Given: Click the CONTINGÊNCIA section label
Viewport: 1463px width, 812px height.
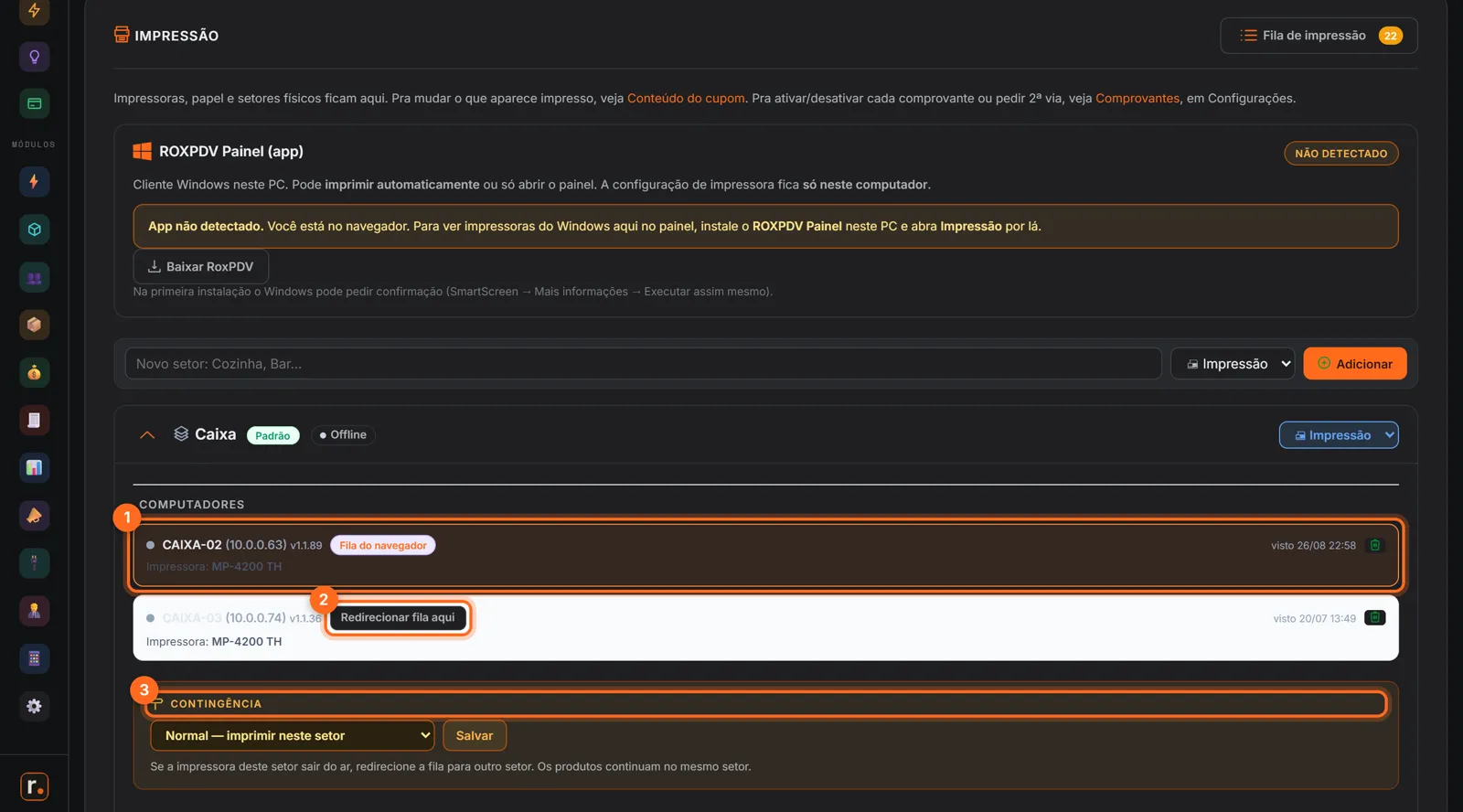Looking at the screenshot, I should pyautogui.click(x=216, y=704).
